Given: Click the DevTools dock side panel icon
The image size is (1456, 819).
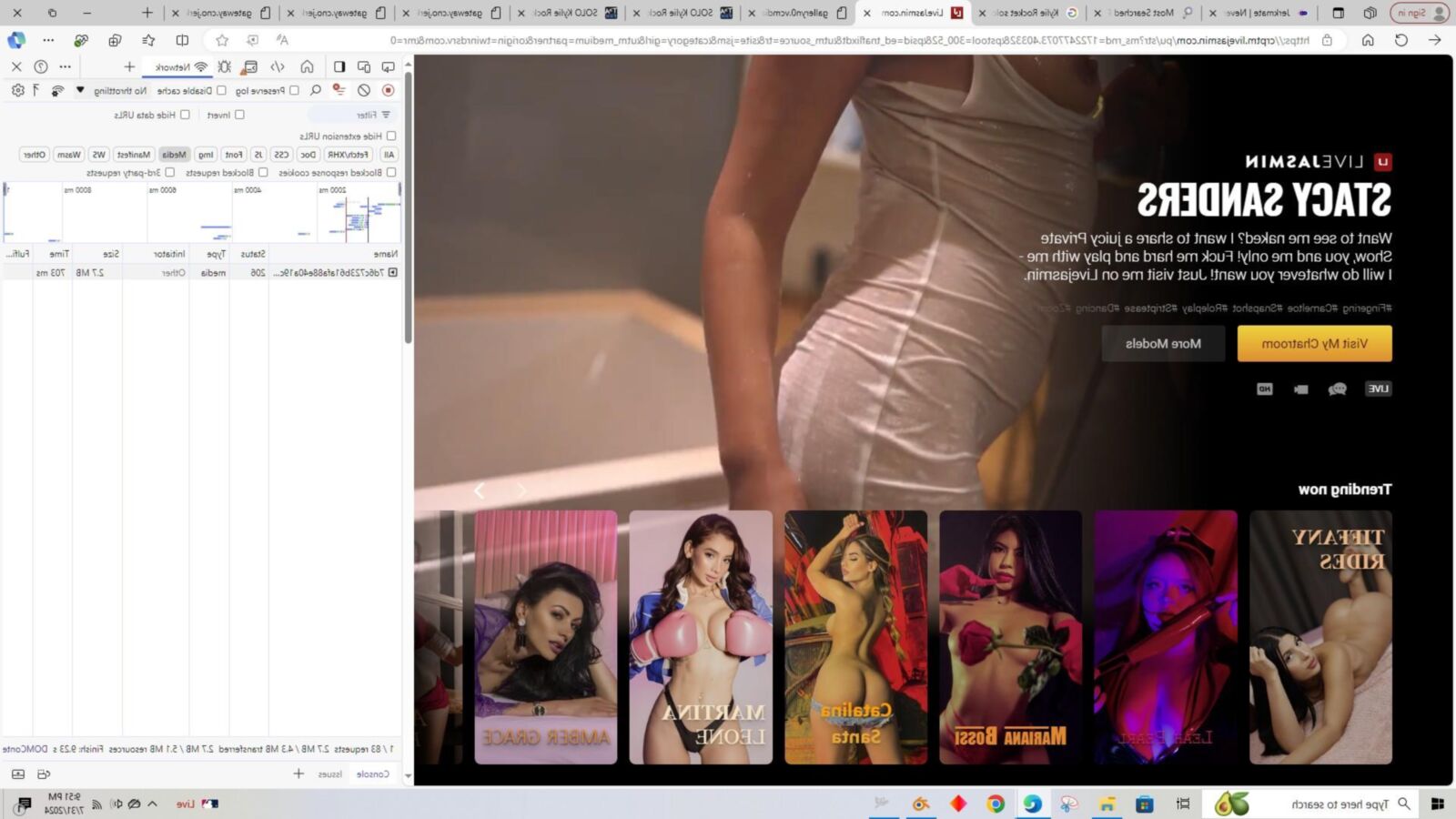Looking at the screenshot, I should pyautogui.click(x=339, y=66).
